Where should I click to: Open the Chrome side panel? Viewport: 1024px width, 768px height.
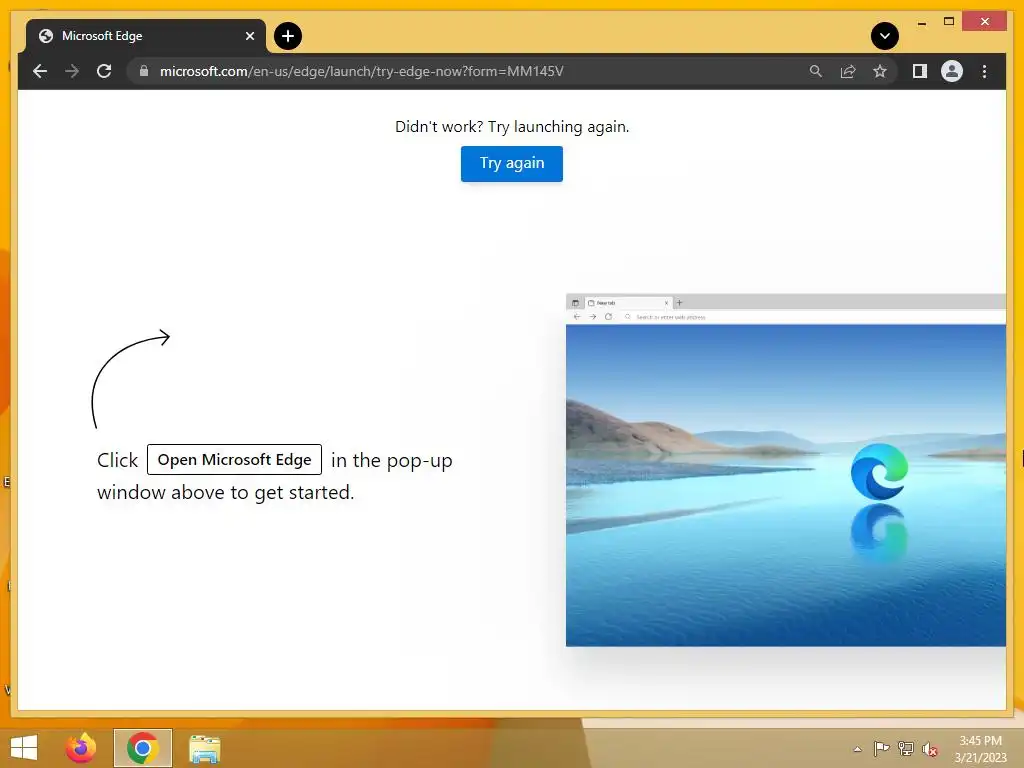(920, 71)
